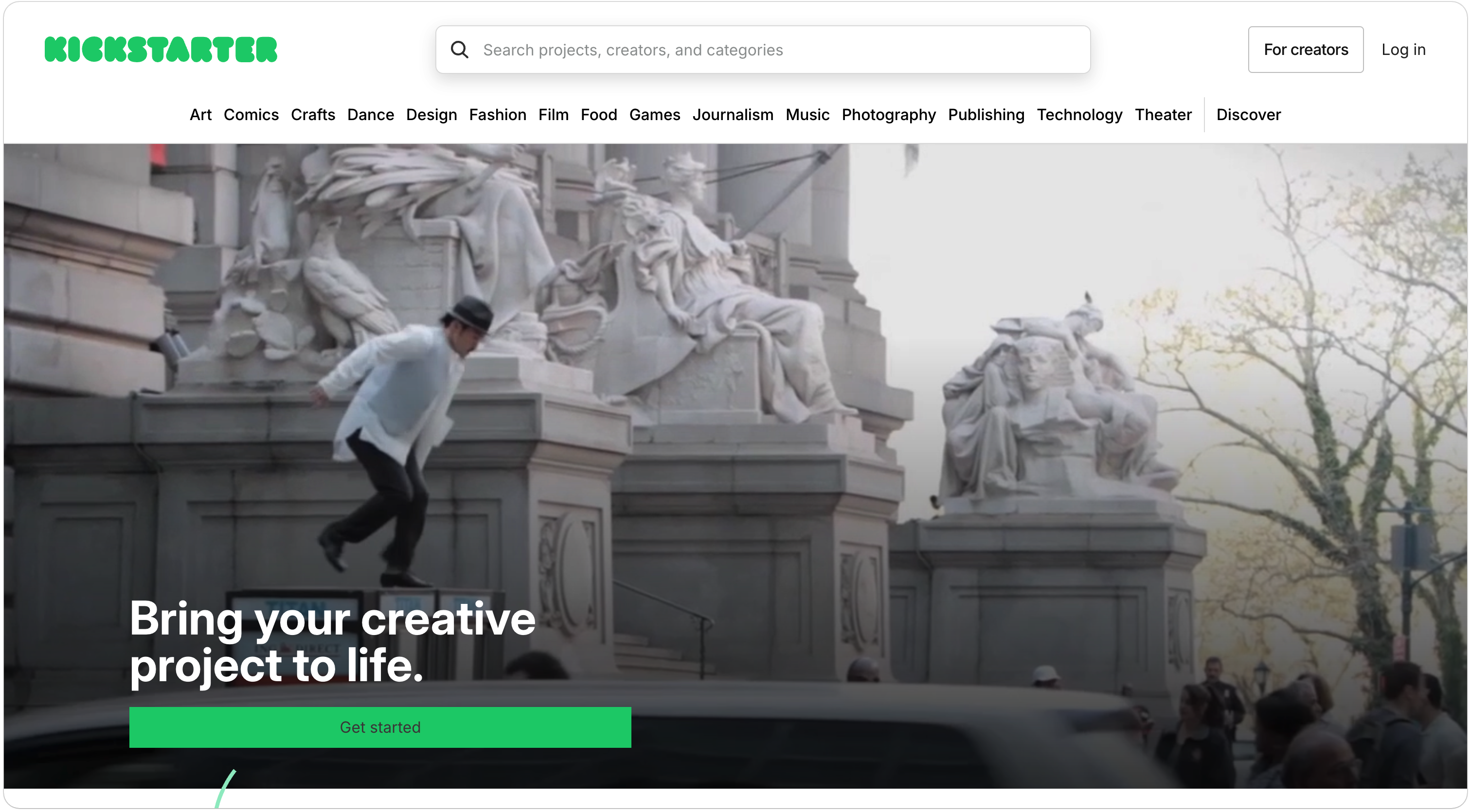Browse the Crafts category

(313, 115)
